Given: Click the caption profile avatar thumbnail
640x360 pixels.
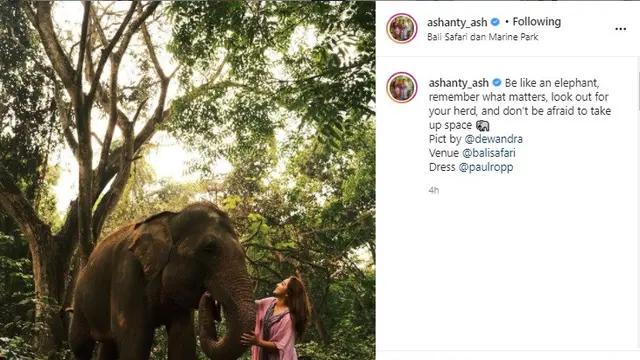Looking at the screenshot, I should pyautogui.click(x=402, y=87).
